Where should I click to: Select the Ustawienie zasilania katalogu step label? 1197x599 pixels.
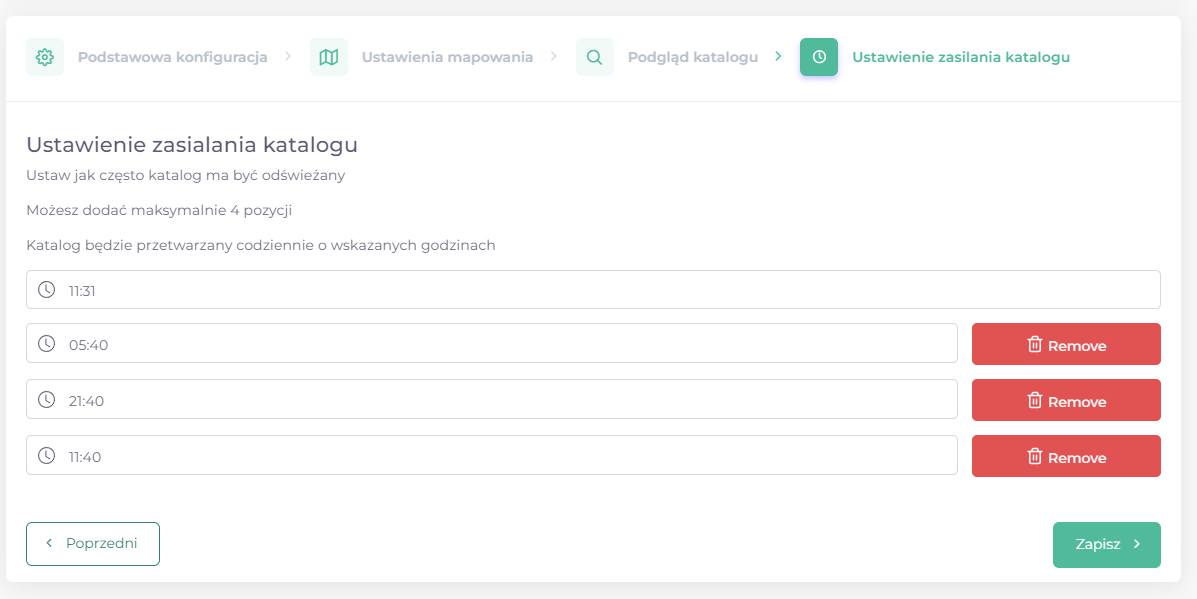961,57
